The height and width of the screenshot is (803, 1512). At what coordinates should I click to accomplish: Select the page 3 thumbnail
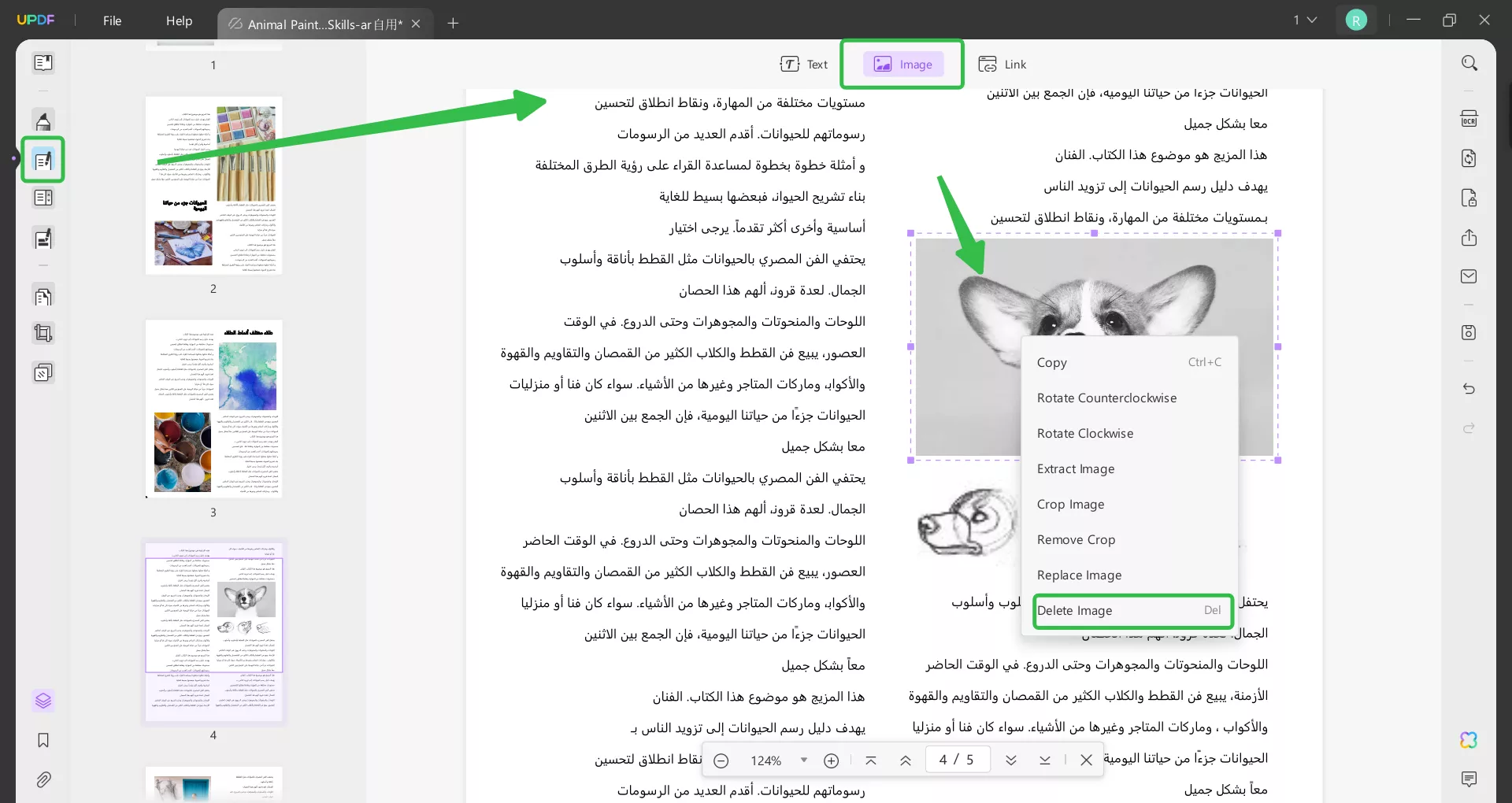coord(213,409)
